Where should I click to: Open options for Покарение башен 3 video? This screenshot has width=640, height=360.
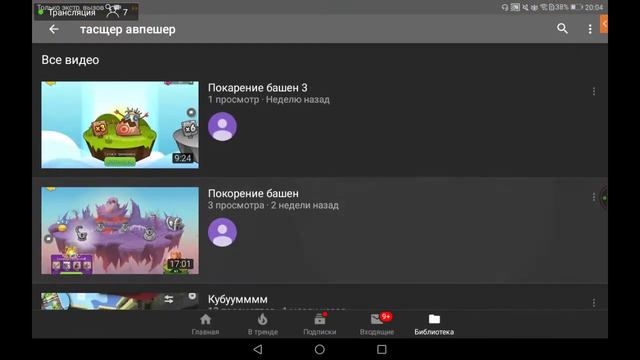pyautogui.click(x=594, y=91)
